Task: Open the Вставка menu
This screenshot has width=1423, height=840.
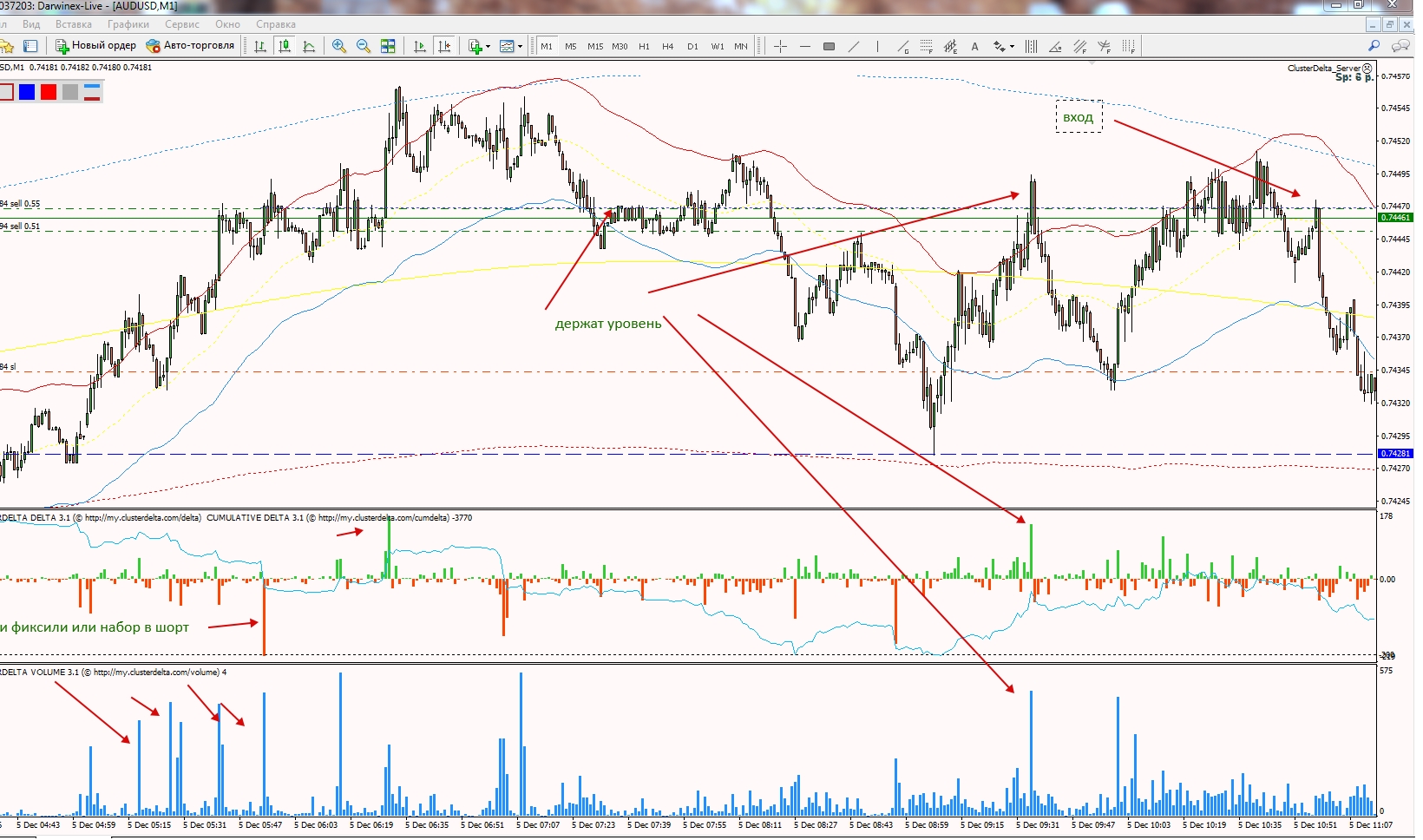Action: pyautogui.click(x=74, y=24)
